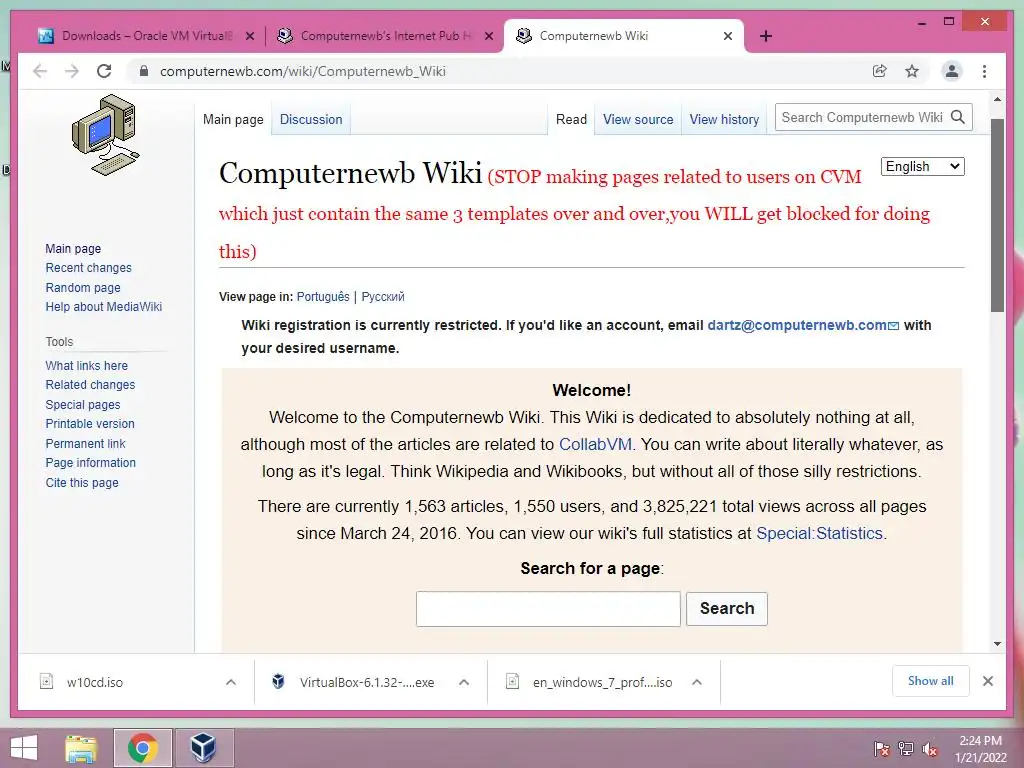Click the taskbar clock 2:24 PM

point(980,741)
